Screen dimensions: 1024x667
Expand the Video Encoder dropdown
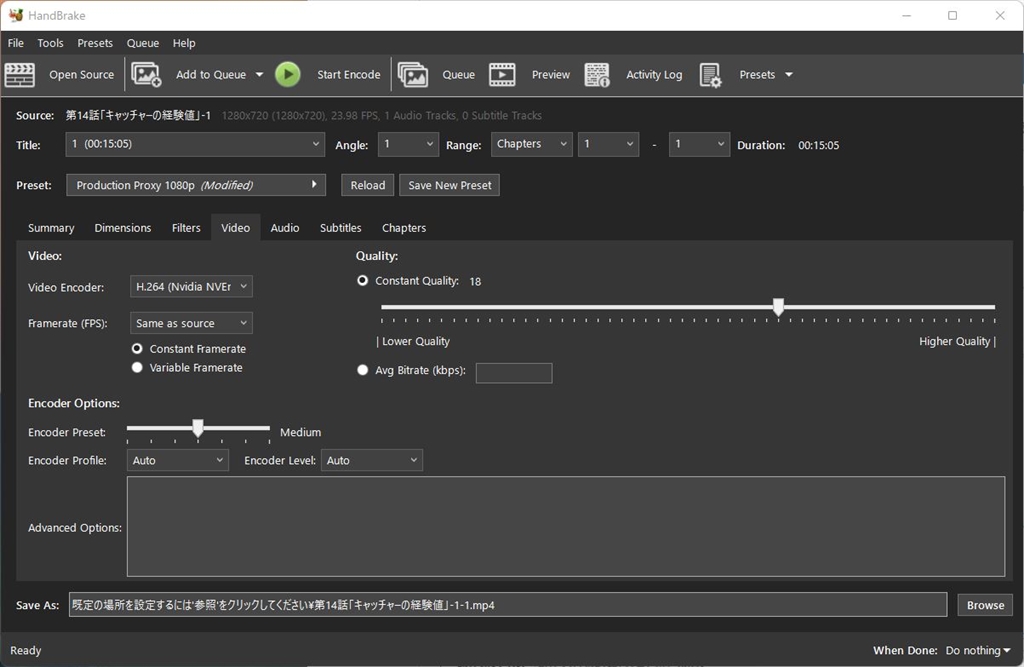tap(191, 287)
